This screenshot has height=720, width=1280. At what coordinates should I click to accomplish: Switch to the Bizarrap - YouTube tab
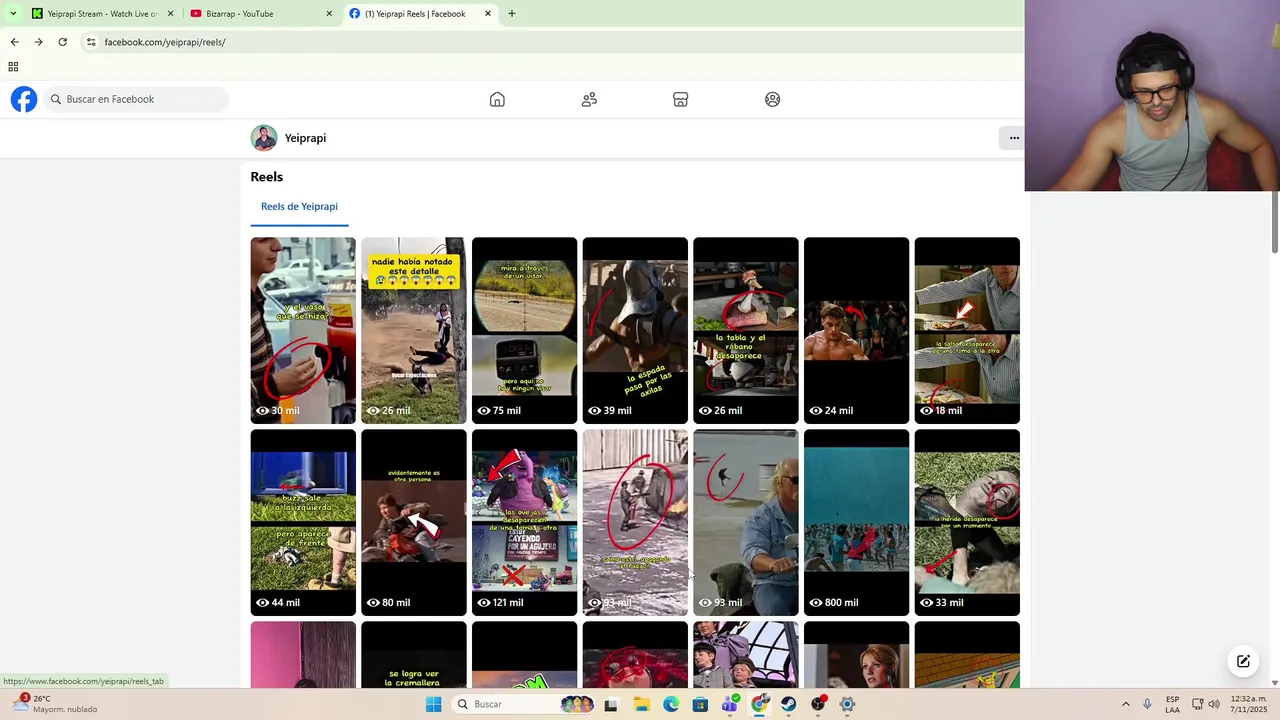pyautogui.click(x=262, y=14)
